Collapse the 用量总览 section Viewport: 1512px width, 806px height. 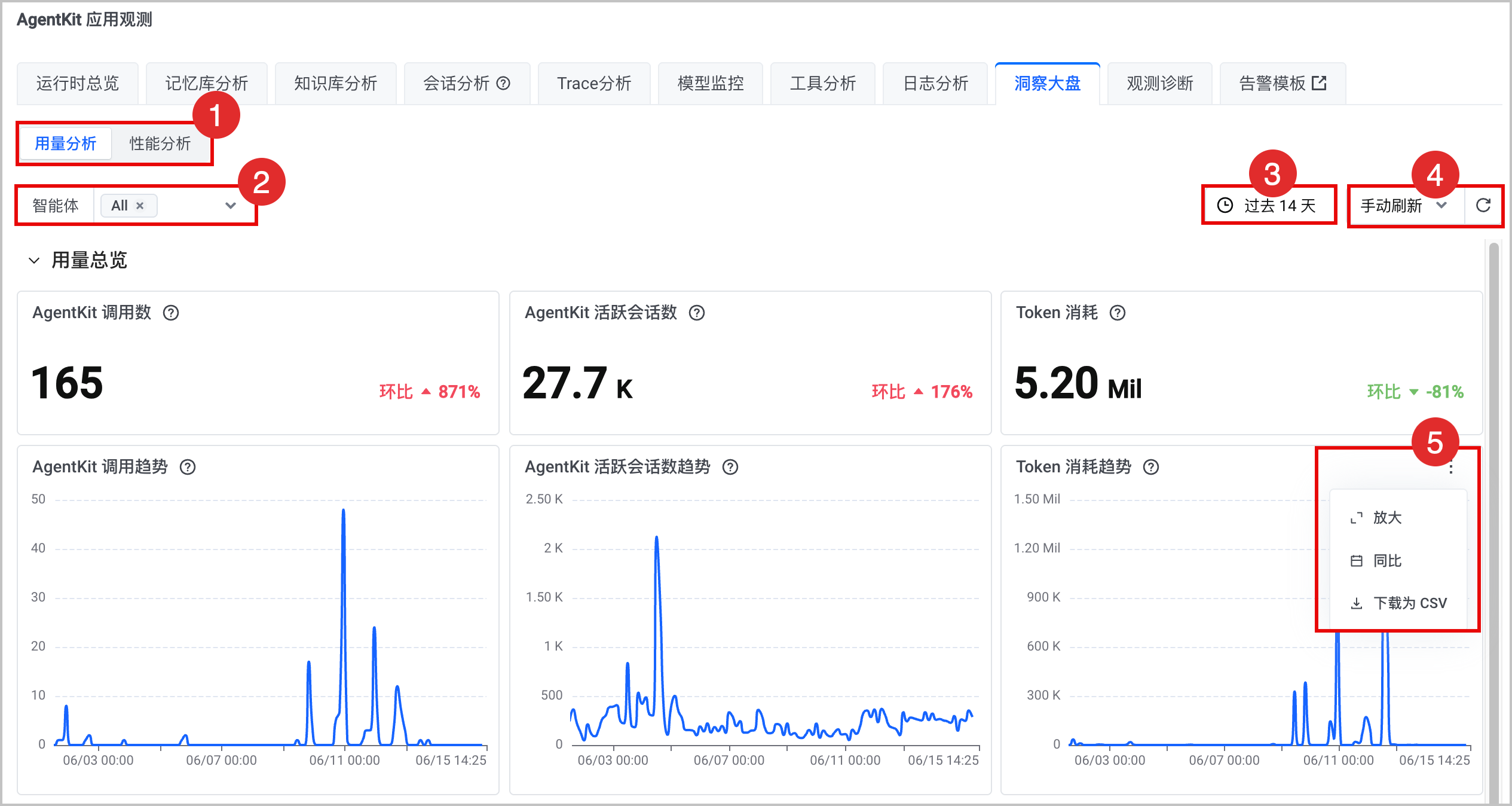(34, 260)
